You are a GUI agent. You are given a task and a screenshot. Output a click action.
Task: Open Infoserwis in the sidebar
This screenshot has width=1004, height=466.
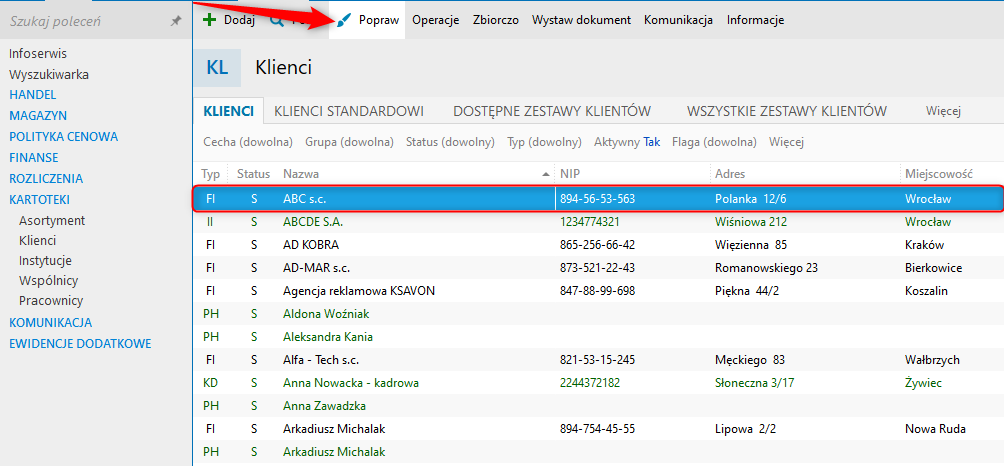click(38, 54)
